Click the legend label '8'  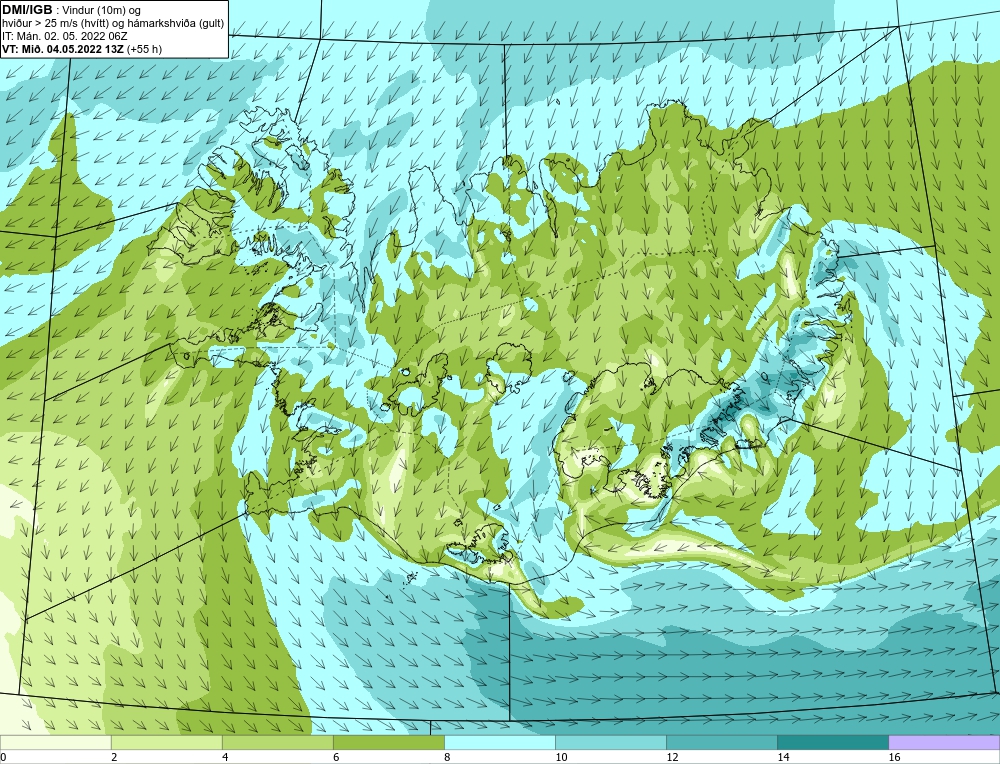pyautogui.click(x=447, y=757)
